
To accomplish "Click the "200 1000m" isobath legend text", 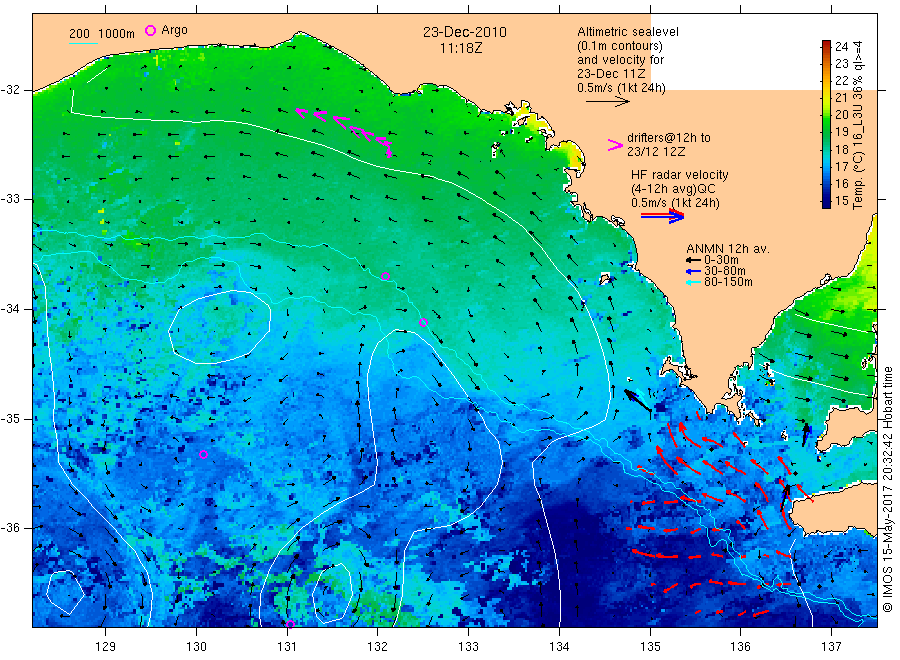I will point(102,34).
